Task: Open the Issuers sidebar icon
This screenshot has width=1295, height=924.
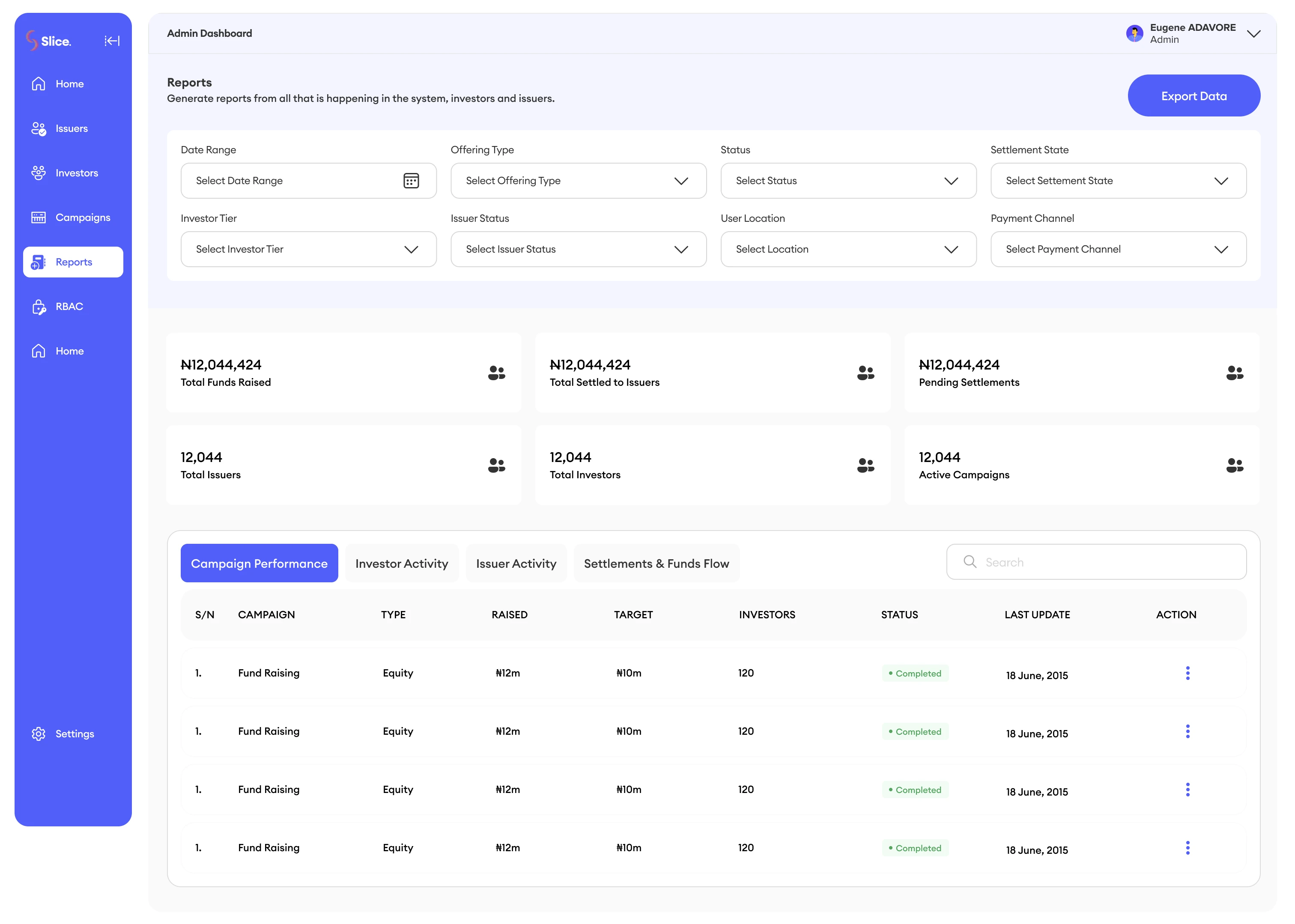Action: 39,128
